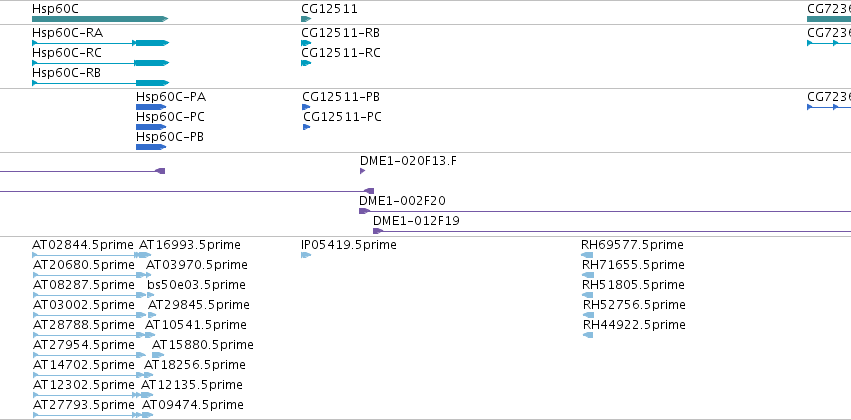Select the Hsp60C-RC transcript glyph
Screen dimensions: 851x420
pos(100,63)
